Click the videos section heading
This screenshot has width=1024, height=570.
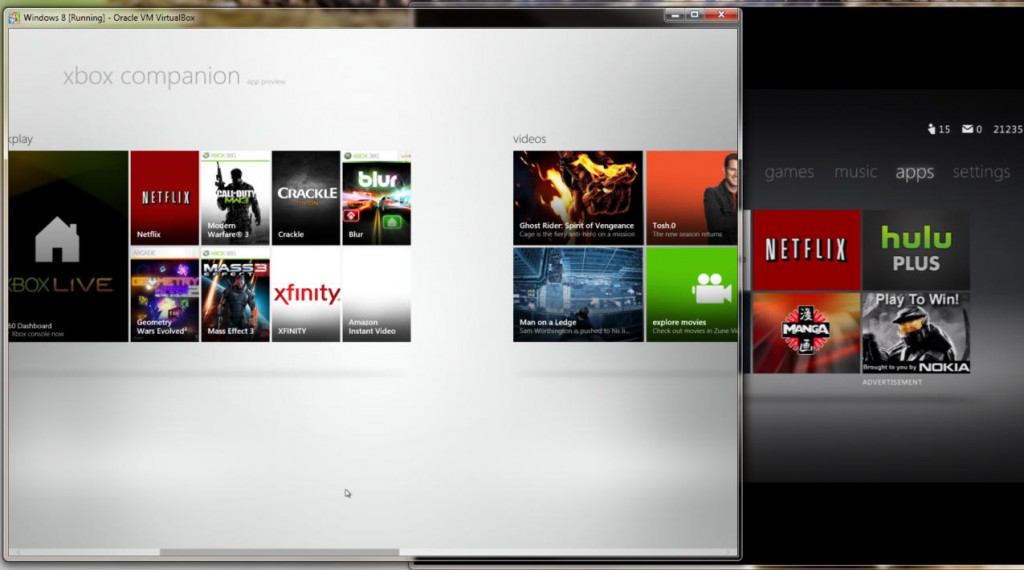[529, 139]
